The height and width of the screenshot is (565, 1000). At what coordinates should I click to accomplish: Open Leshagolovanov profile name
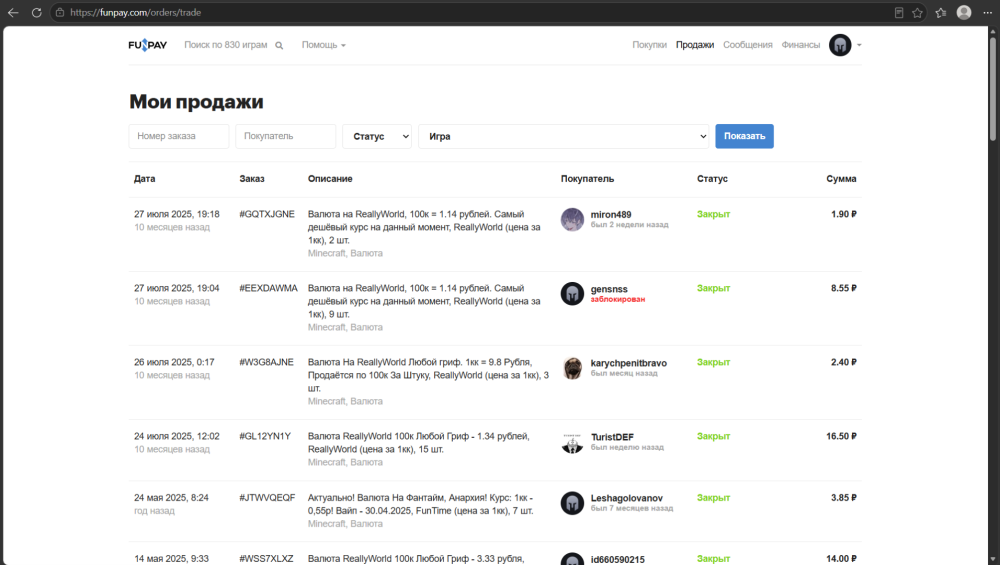click(x=626, y=498)
